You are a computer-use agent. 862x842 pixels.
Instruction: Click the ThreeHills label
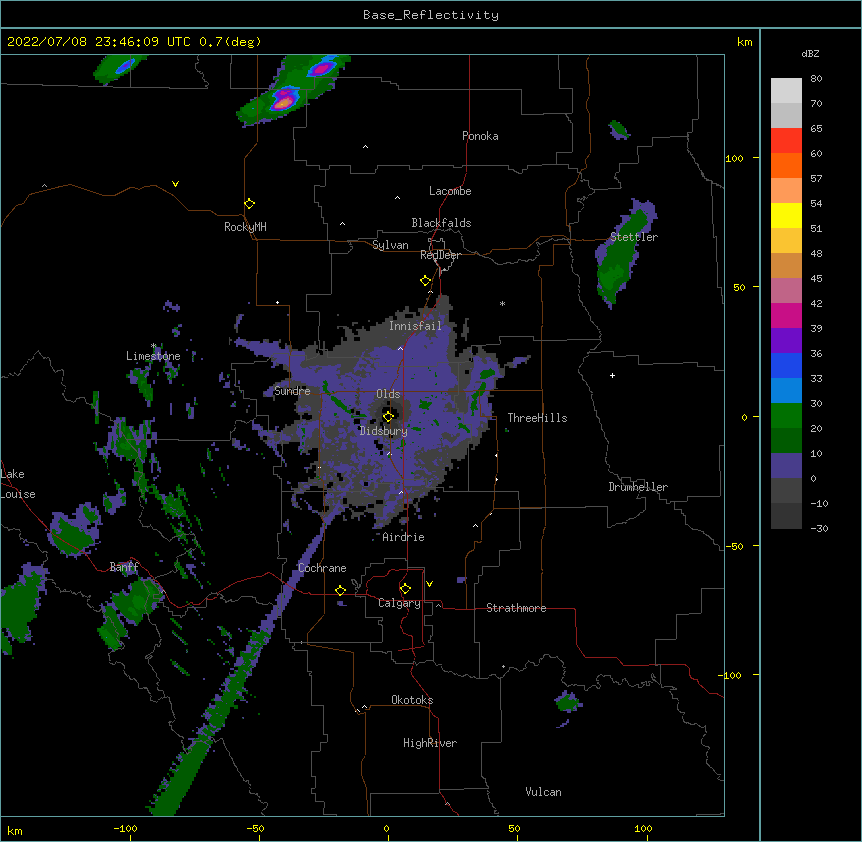pyautogui.click(x=537, y=418)
